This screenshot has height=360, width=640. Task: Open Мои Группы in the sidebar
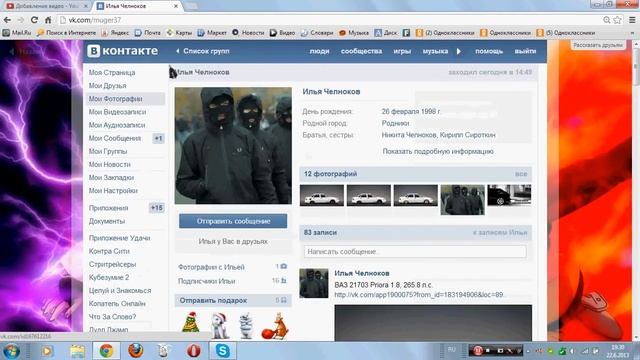108,151
